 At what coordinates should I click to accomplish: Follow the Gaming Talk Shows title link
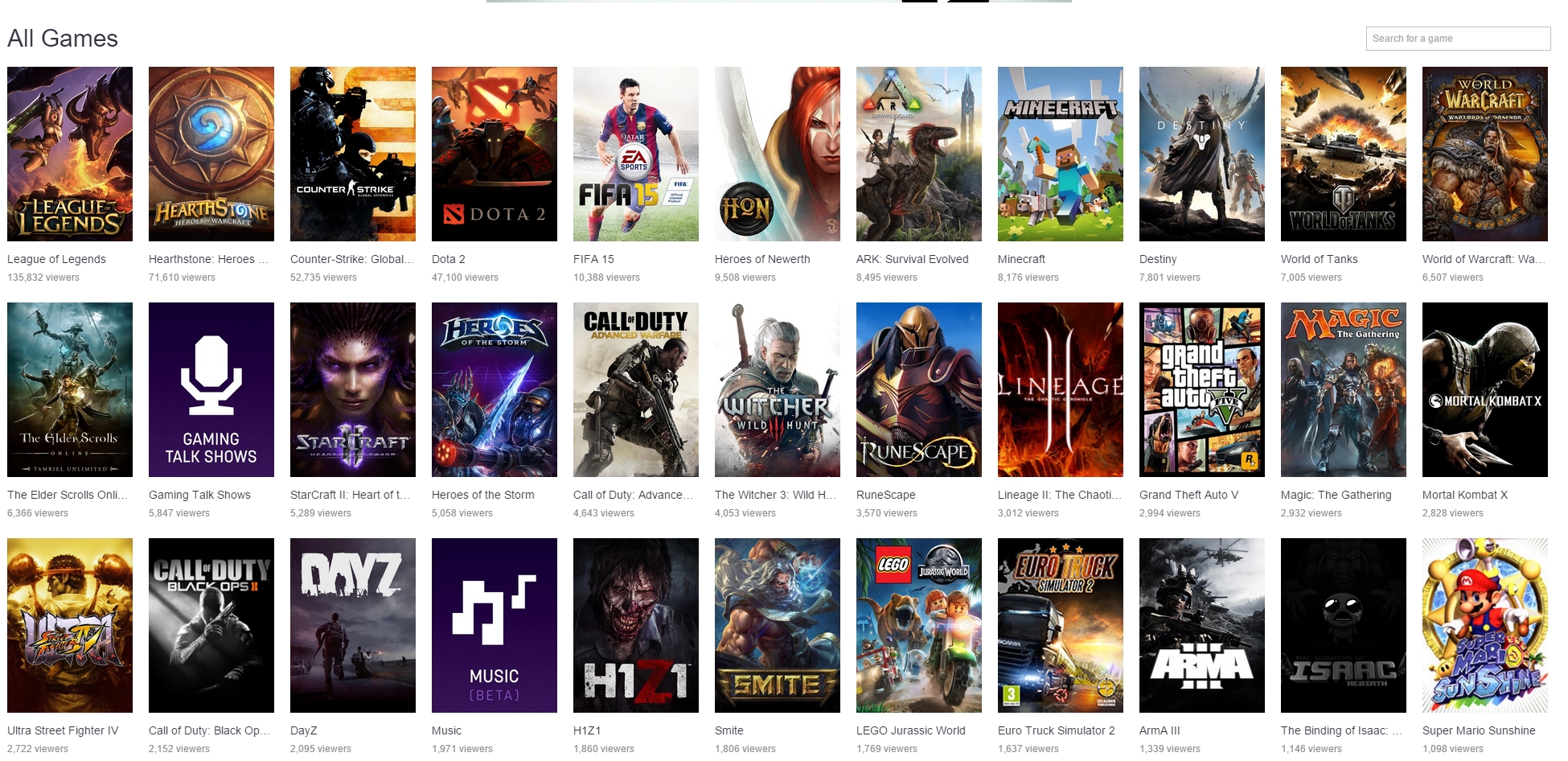[199, 495]
